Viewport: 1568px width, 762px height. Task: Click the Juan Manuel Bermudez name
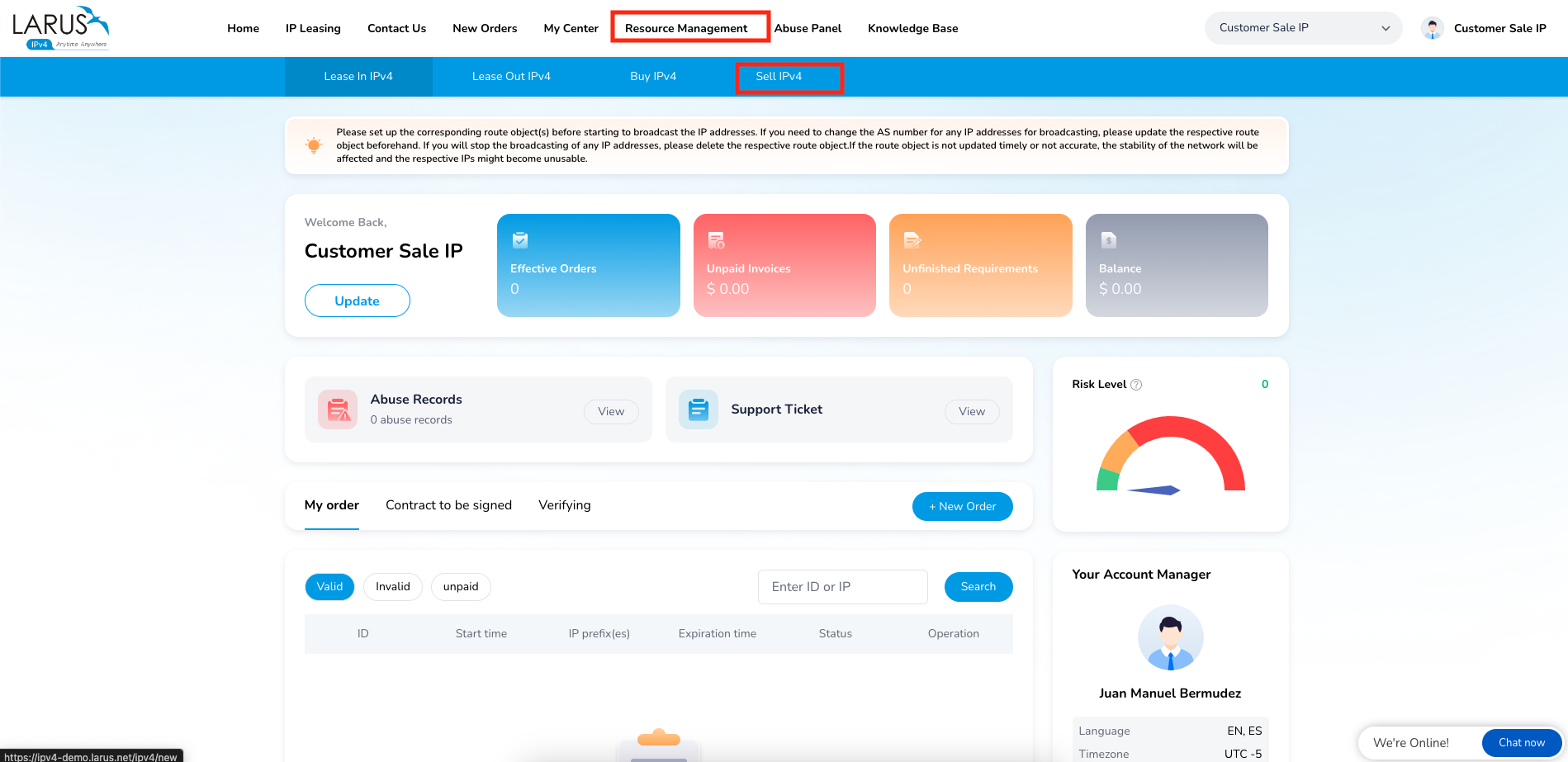[x=1170, y=693]
